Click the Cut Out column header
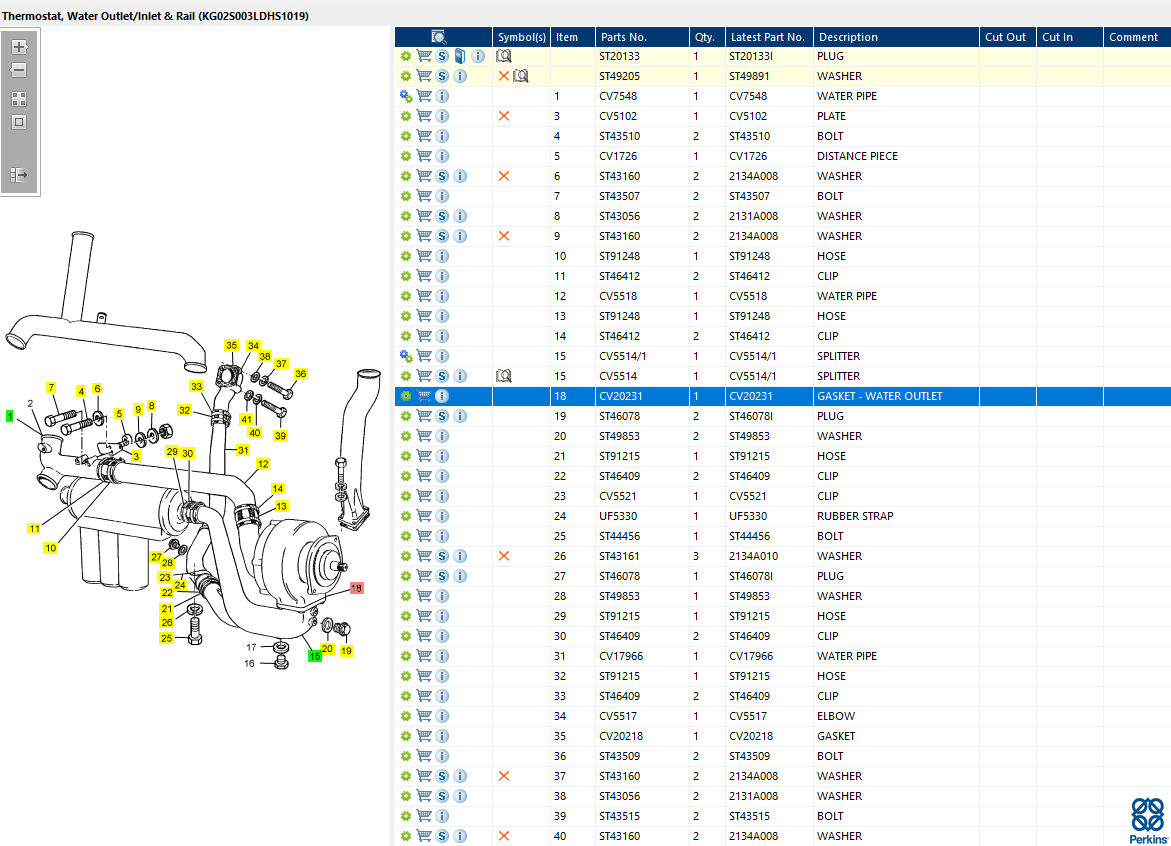The width and height of the screenshot is (1171, 846). coord(1007,37)
